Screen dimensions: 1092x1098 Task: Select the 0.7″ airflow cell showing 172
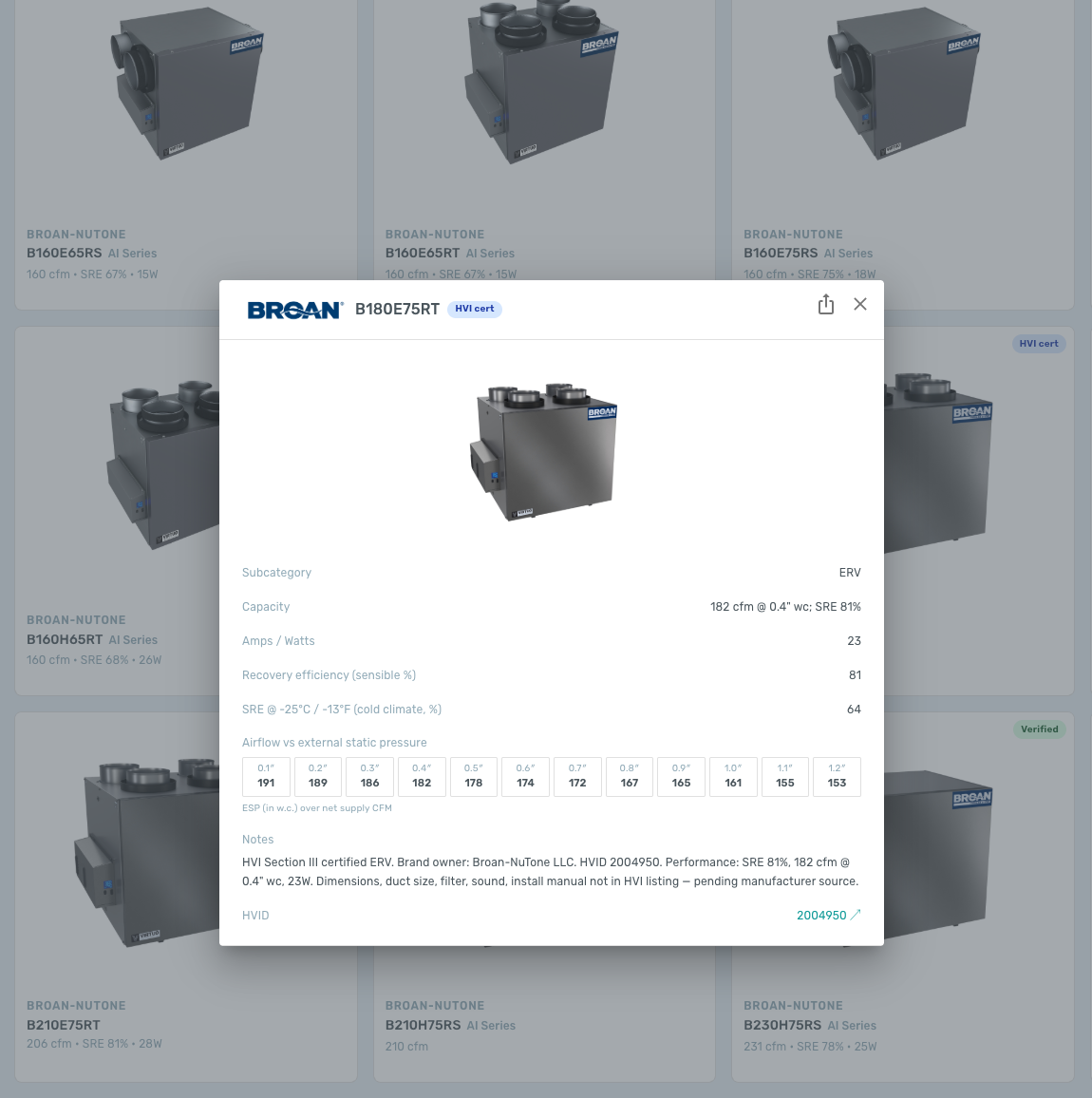click(x=577, y=777)
